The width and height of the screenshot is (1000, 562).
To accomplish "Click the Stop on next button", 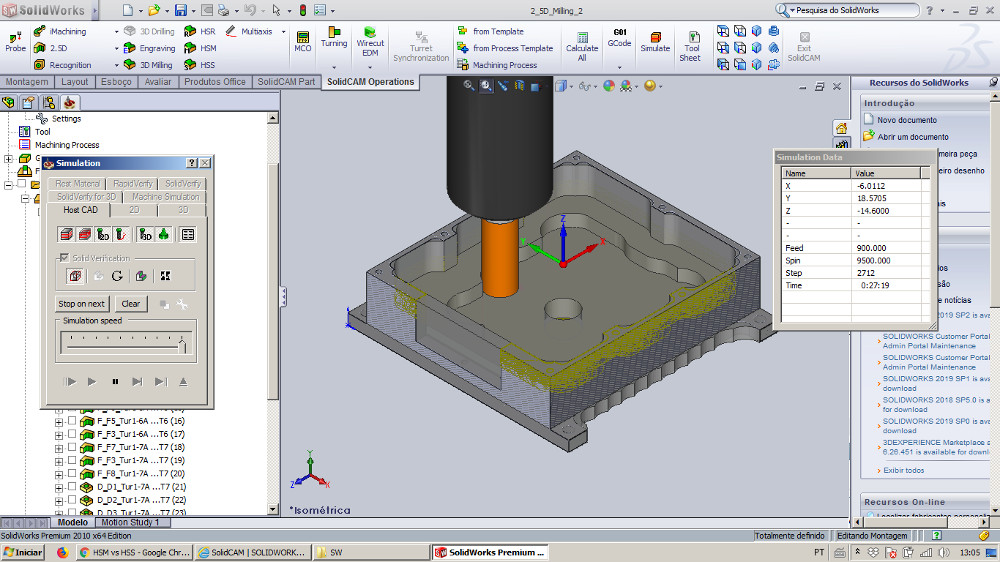I will point(82,304).
